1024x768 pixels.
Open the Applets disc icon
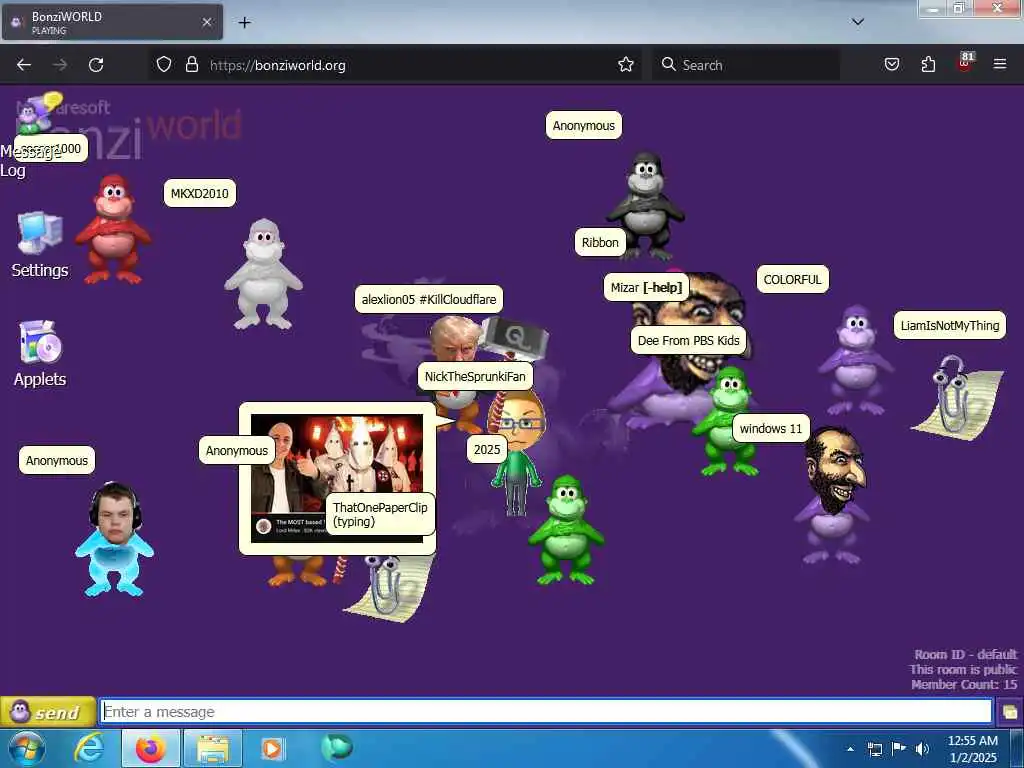[40, 342]
